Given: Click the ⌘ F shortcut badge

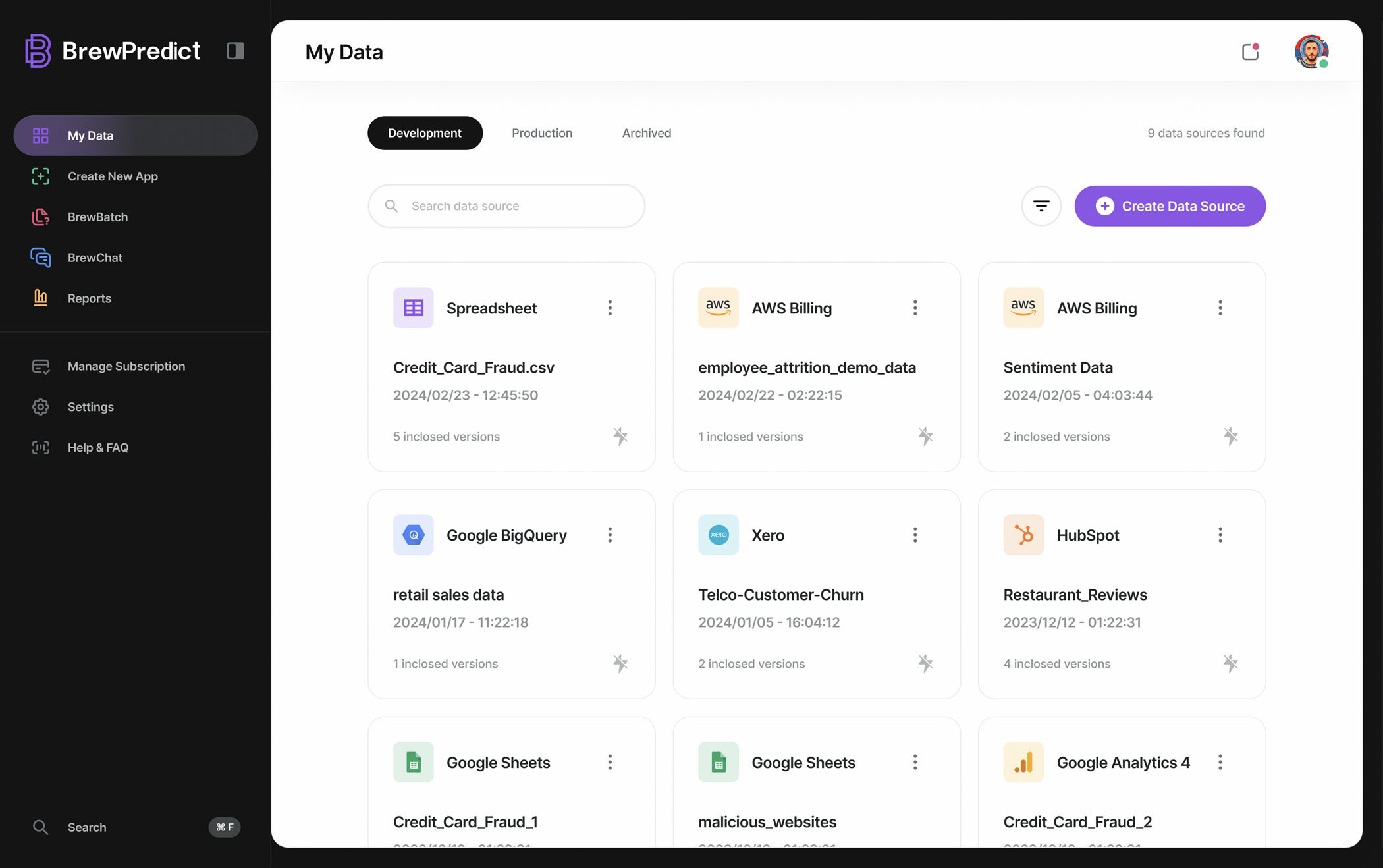Looking at the screenshot, I should click(225, 827).
